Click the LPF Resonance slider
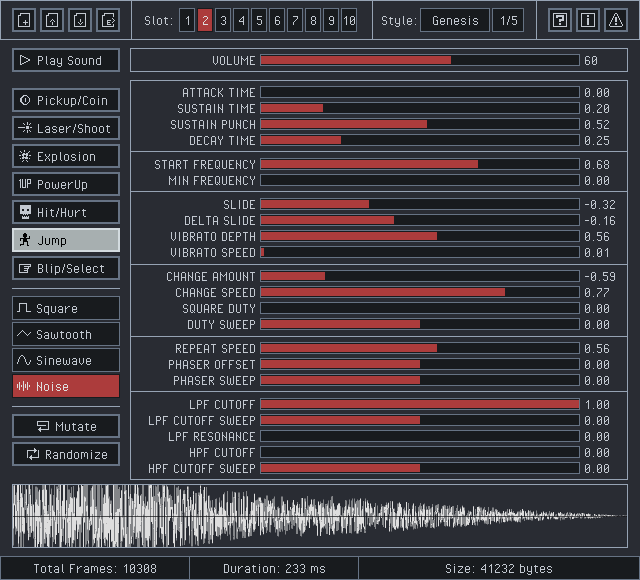 click(420, 436)
